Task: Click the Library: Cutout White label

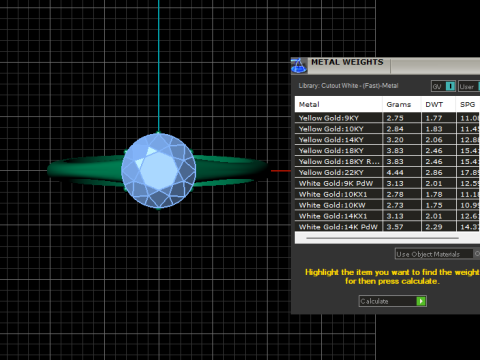Action: [348, 86]
